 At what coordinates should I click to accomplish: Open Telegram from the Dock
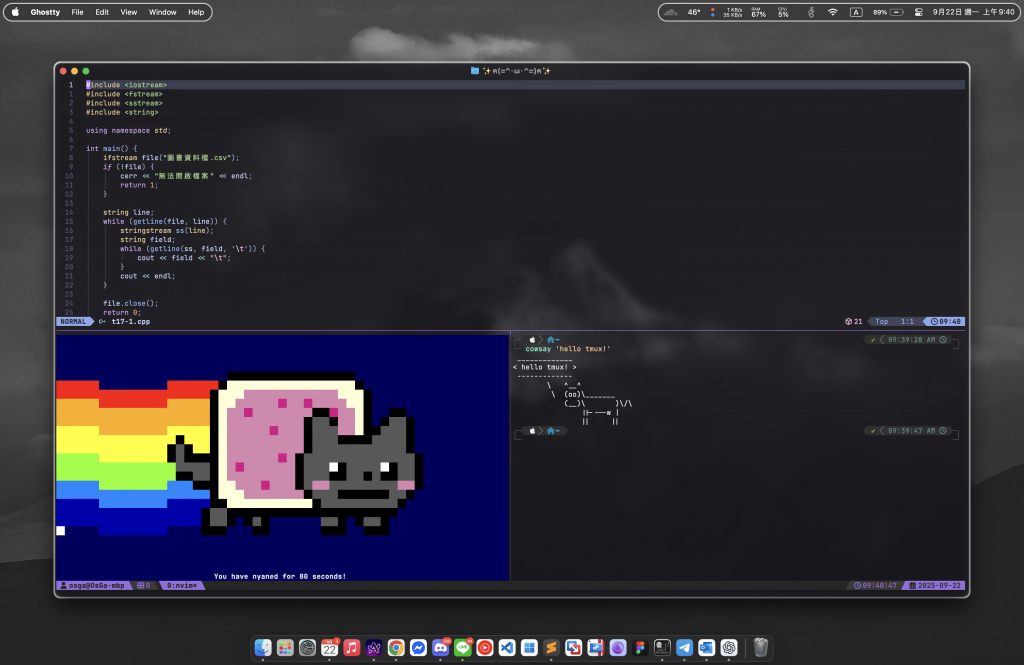click(x=684, y=647)
